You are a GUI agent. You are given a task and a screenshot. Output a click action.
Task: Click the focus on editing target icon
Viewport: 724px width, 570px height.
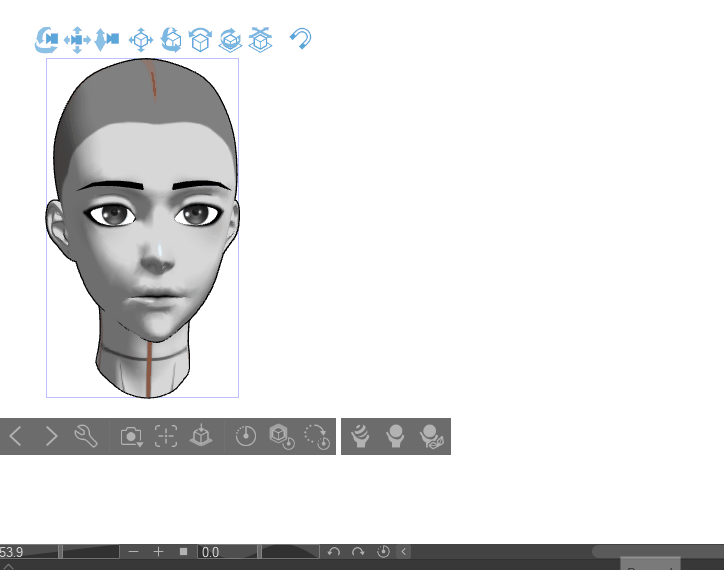click(x=166, y=436)
